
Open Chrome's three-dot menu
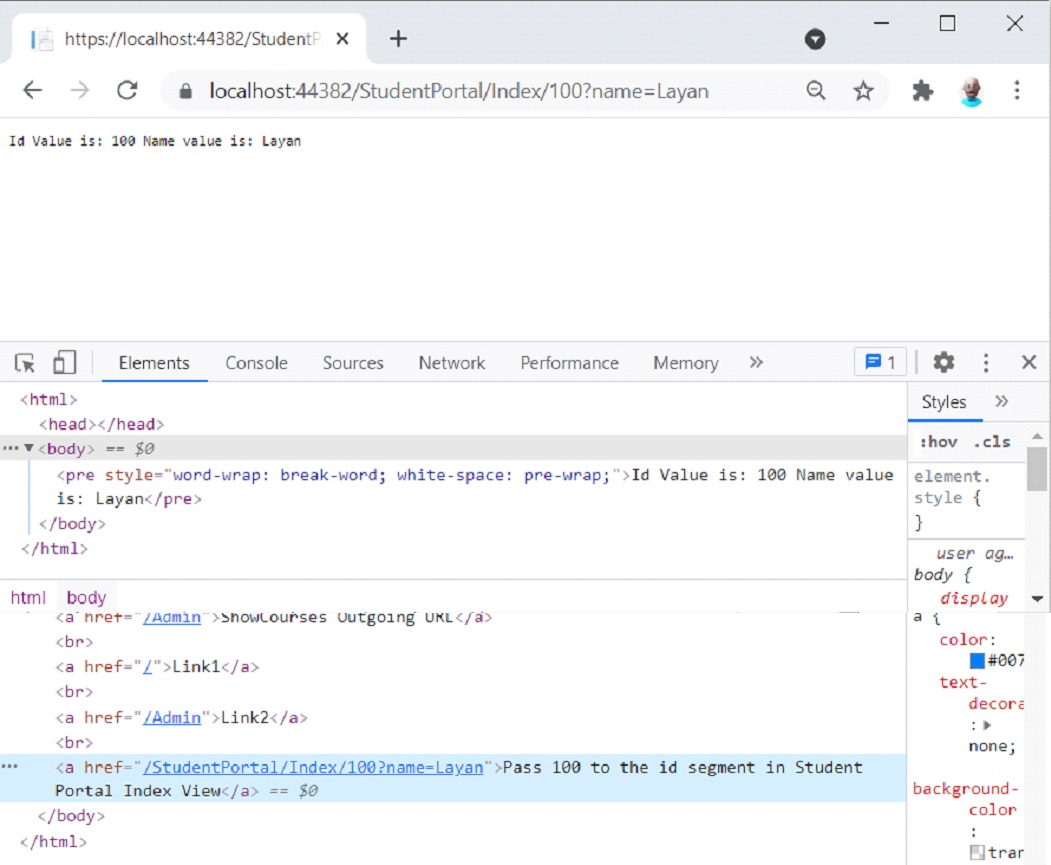pyautogui.click(x=1017, y=90)
